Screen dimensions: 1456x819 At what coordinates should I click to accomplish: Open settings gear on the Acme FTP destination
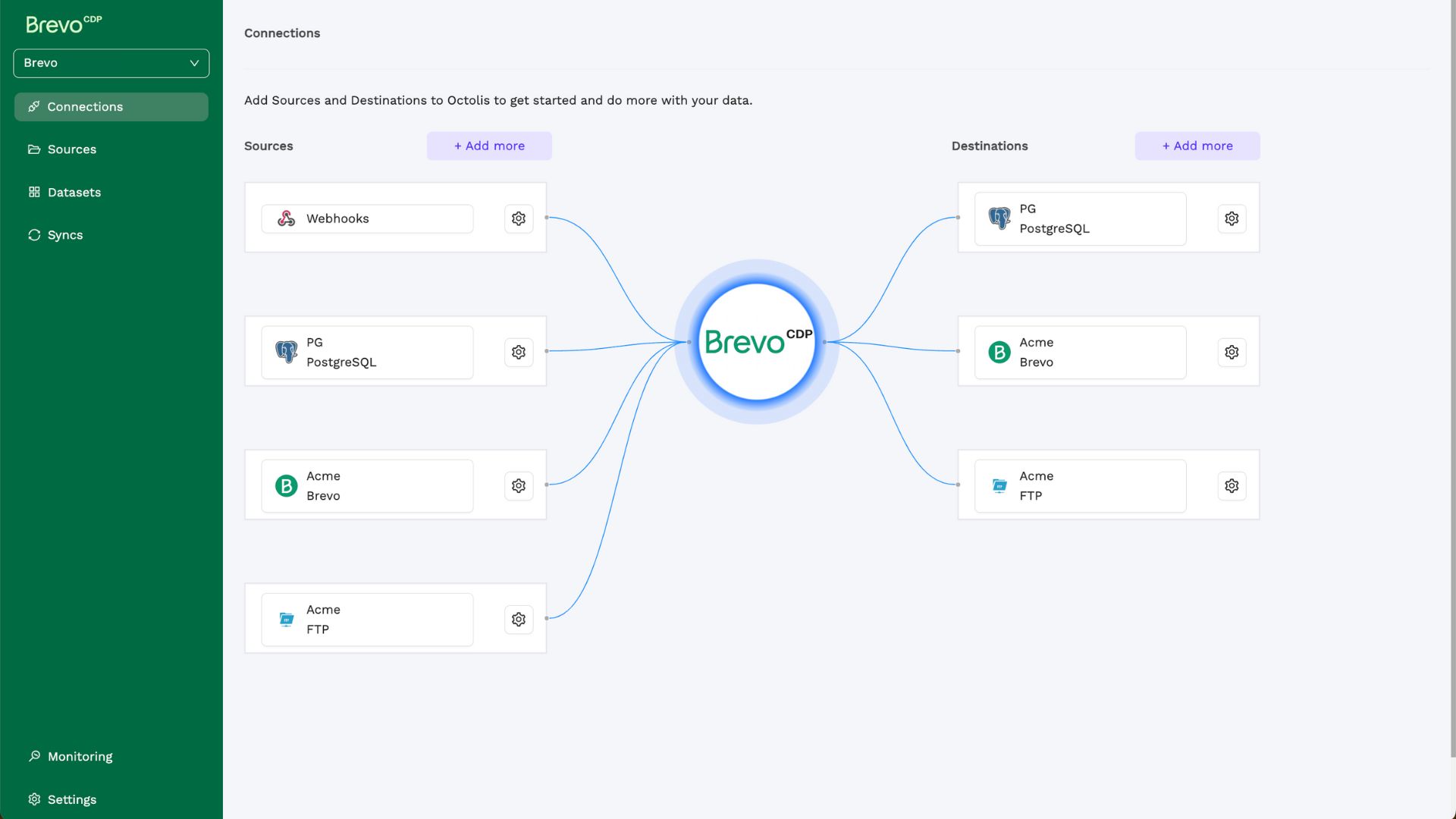pyautogui.click(x=1232, y=485)
